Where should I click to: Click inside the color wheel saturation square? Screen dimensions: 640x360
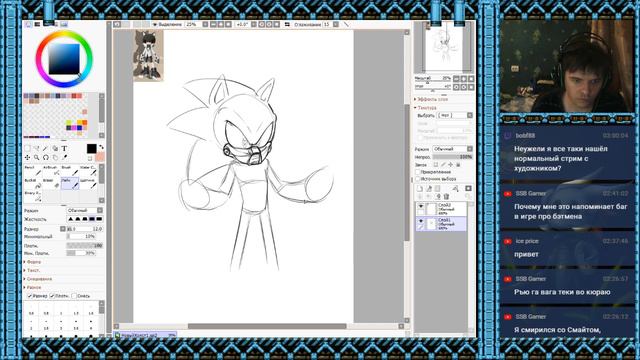(x=64, y=59)
